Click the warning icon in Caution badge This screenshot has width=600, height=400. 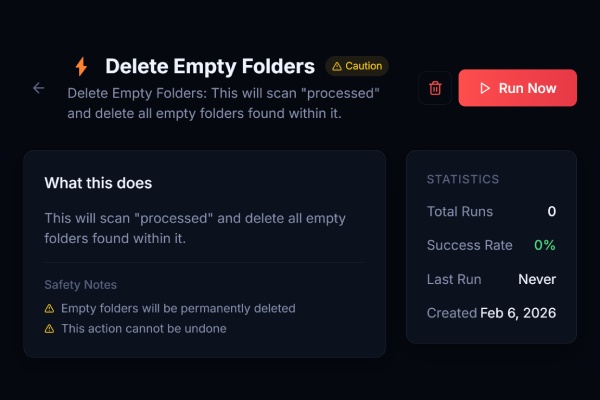tap(337, 66)
